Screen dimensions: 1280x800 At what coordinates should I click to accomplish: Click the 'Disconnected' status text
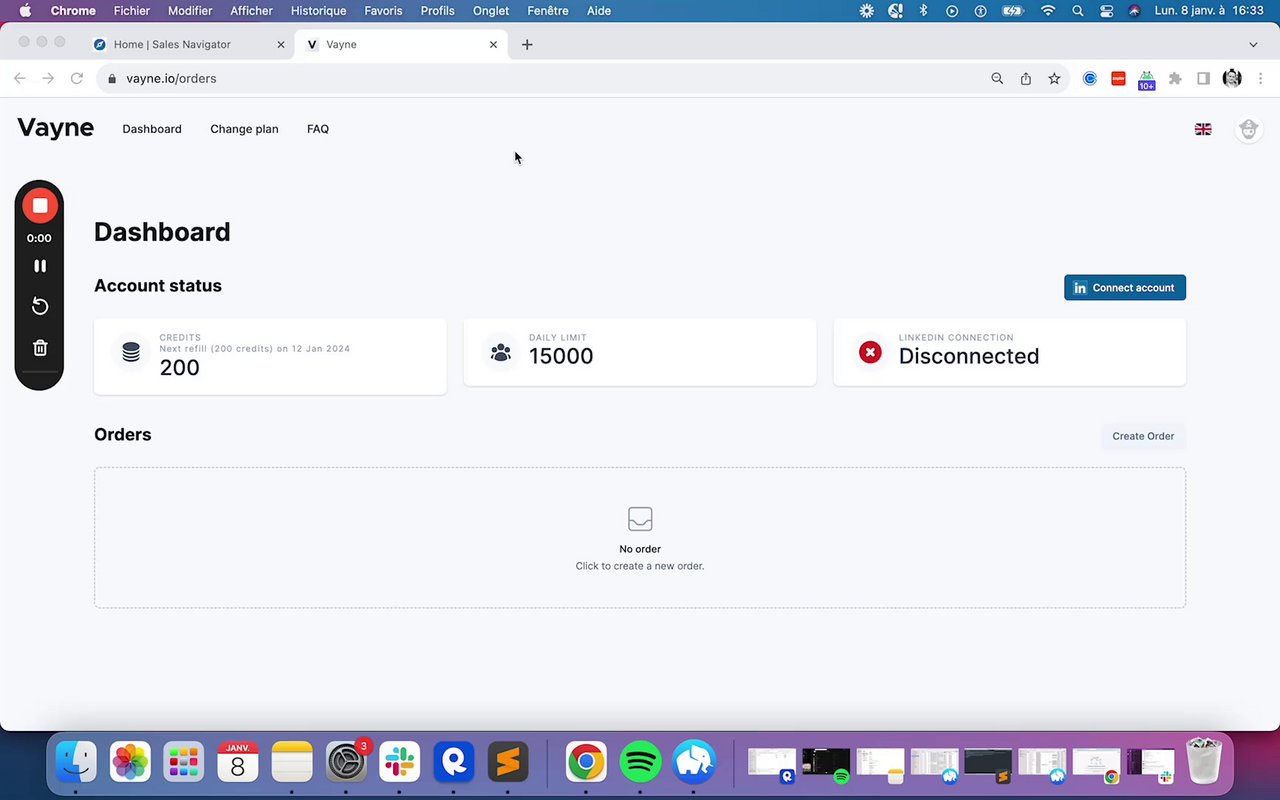click(x=969, y=357)
